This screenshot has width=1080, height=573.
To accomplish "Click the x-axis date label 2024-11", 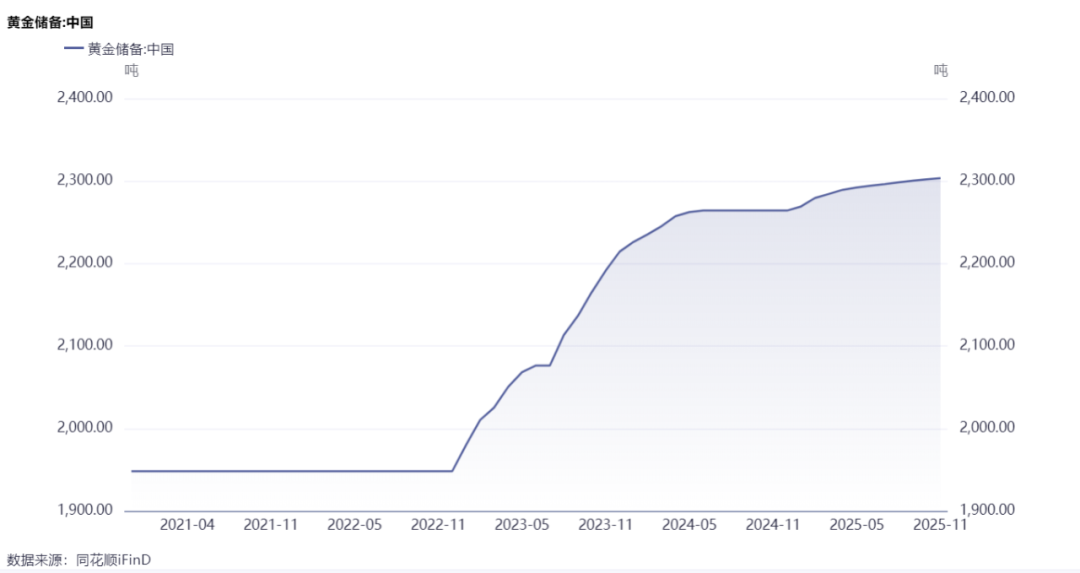I will tap(773, 525).
